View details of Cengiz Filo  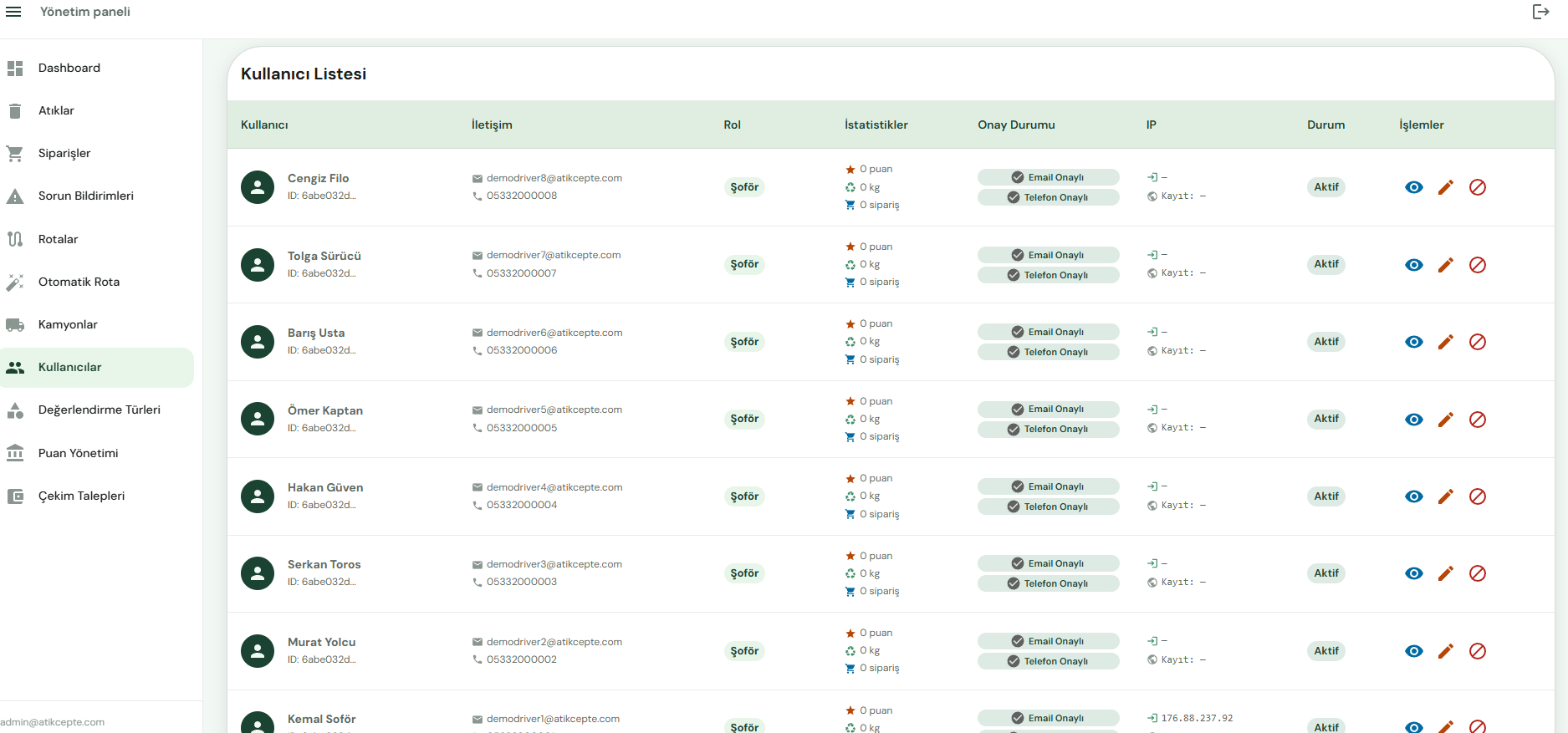[1414, 187]
